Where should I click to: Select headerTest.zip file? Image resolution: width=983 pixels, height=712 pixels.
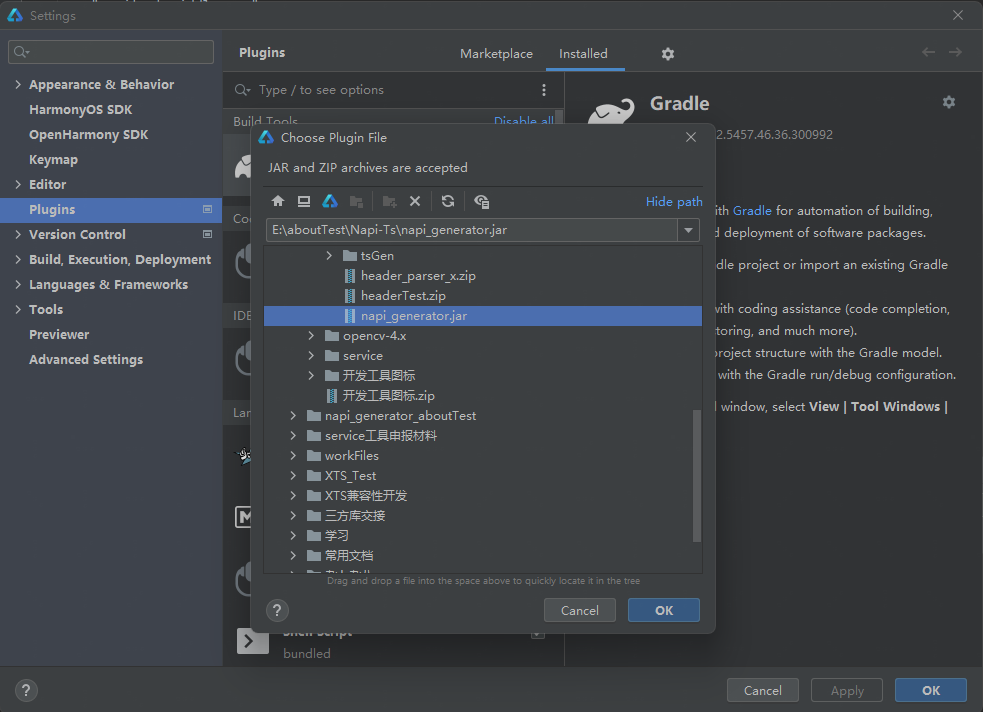pos(403,296)
